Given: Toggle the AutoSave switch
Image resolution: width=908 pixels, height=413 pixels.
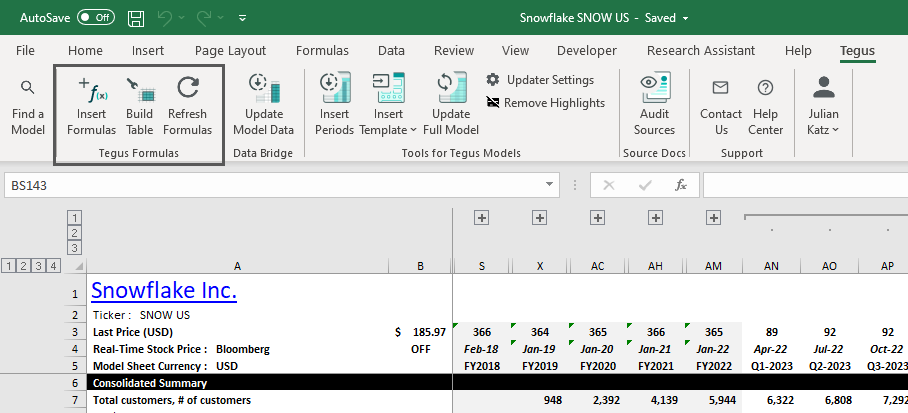Looking at the screenshot, I should 96,17.
